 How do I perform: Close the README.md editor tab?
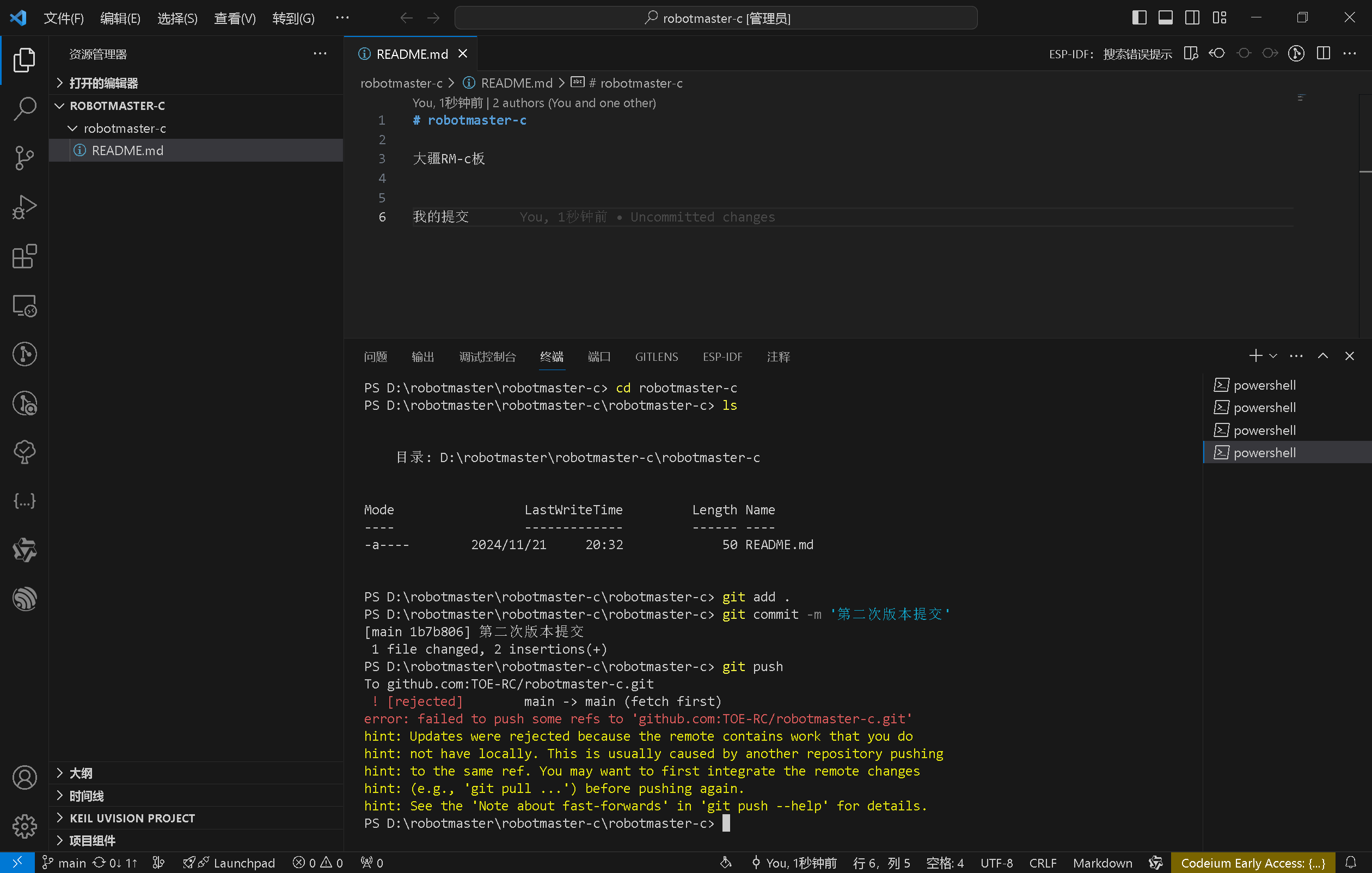coord(463,53)
